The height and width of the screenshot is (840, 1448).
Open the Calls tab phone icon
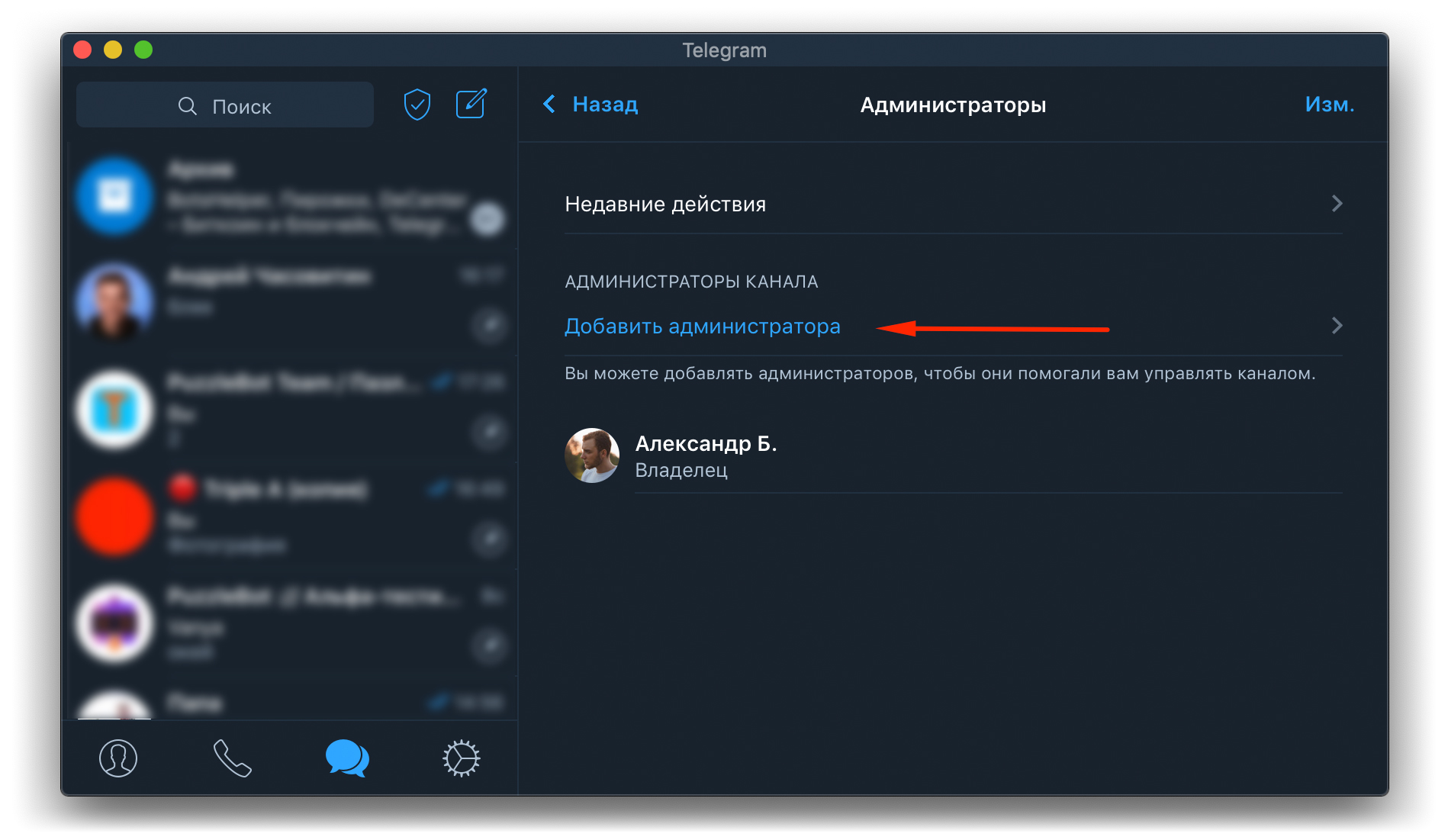pos(232,758)
